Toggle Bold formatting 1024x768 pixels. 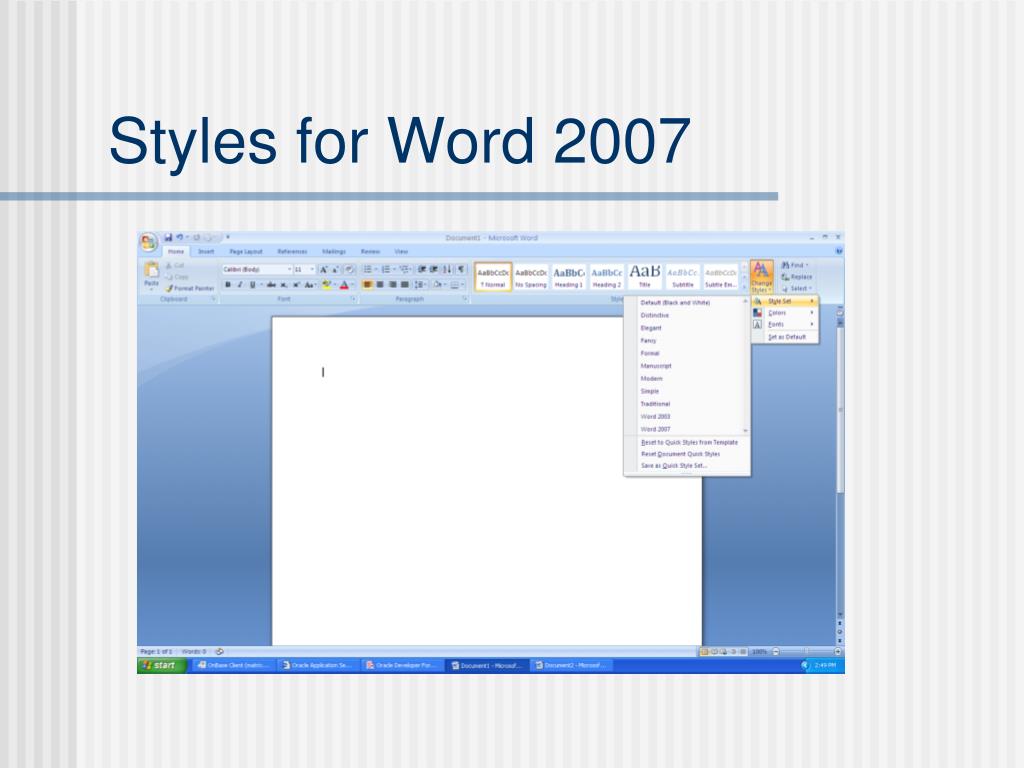point(228,285)
